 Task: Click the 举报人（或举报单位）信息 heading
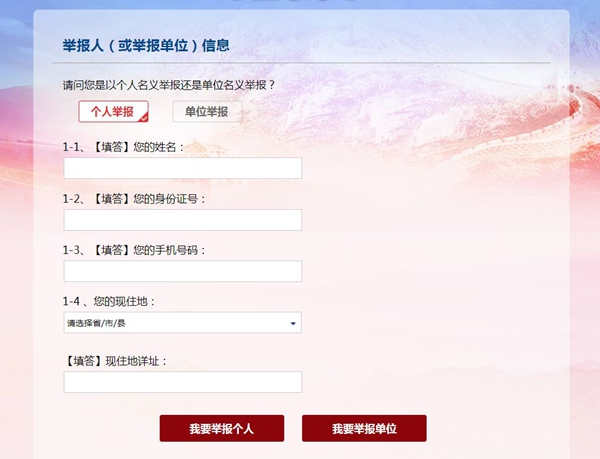pos(146,45)
